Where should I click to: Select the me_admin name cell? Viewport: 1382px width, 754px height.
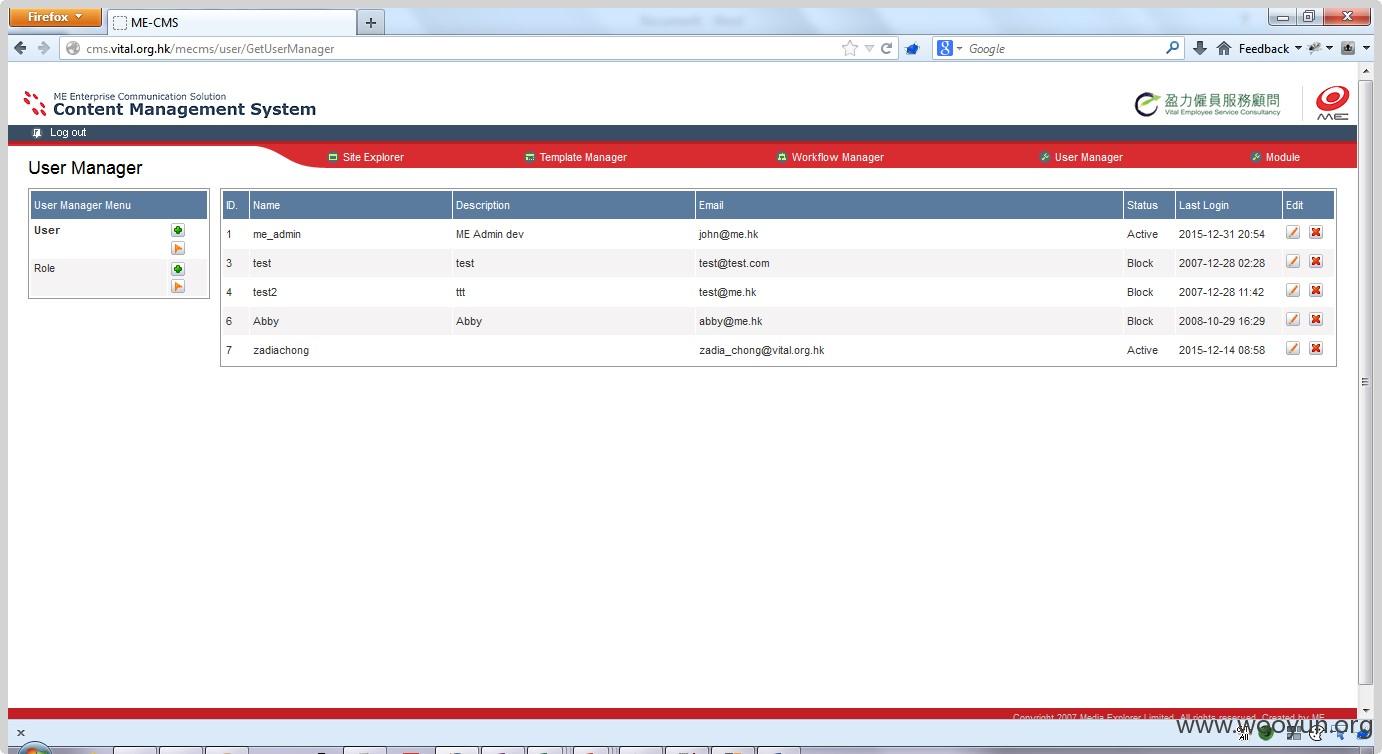277,234
